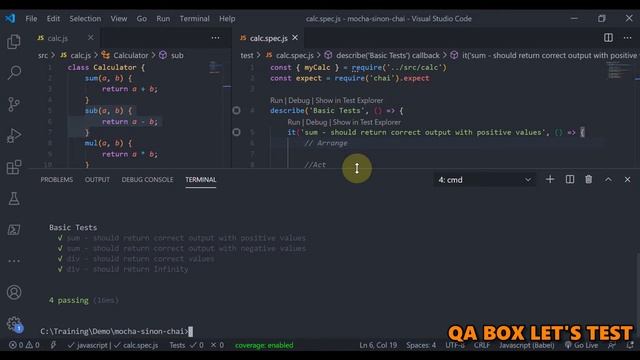Viewport: 640px width, 360px height.
Task: Open the Run and Debug view
Action: tap(14, 136)
